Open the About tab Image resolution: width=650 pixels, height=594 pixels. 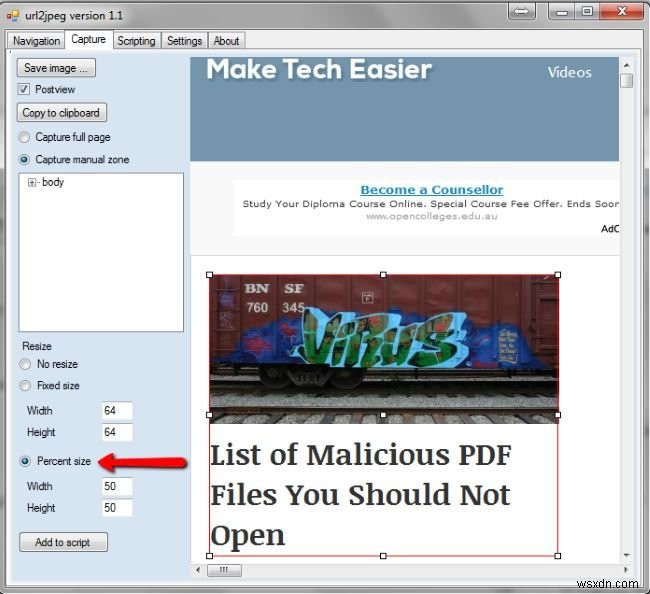click(x=226, y=41)
